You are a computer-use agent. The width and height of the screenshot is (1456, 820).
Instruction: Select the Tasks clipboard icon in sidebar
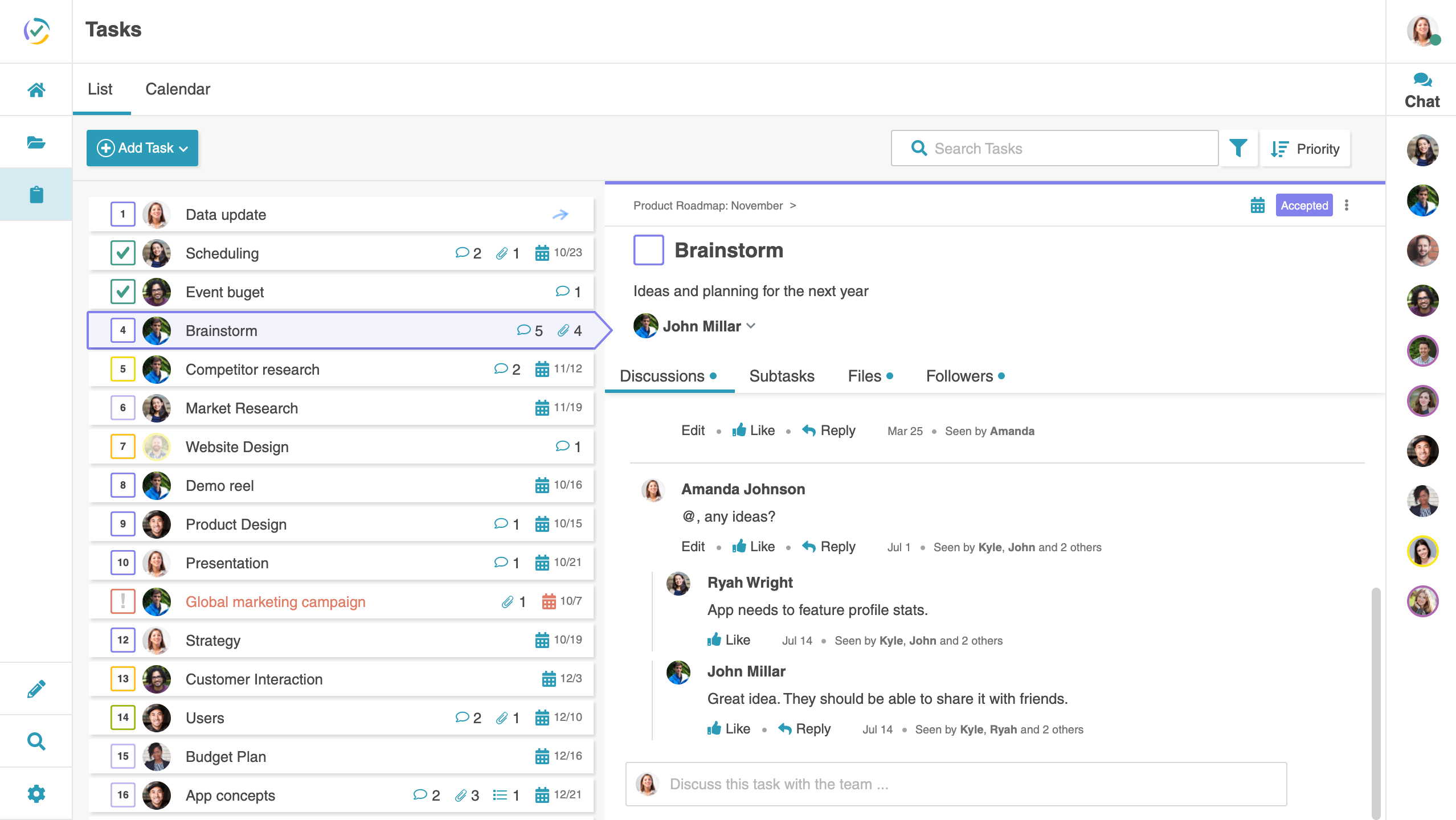click(36, 194)
